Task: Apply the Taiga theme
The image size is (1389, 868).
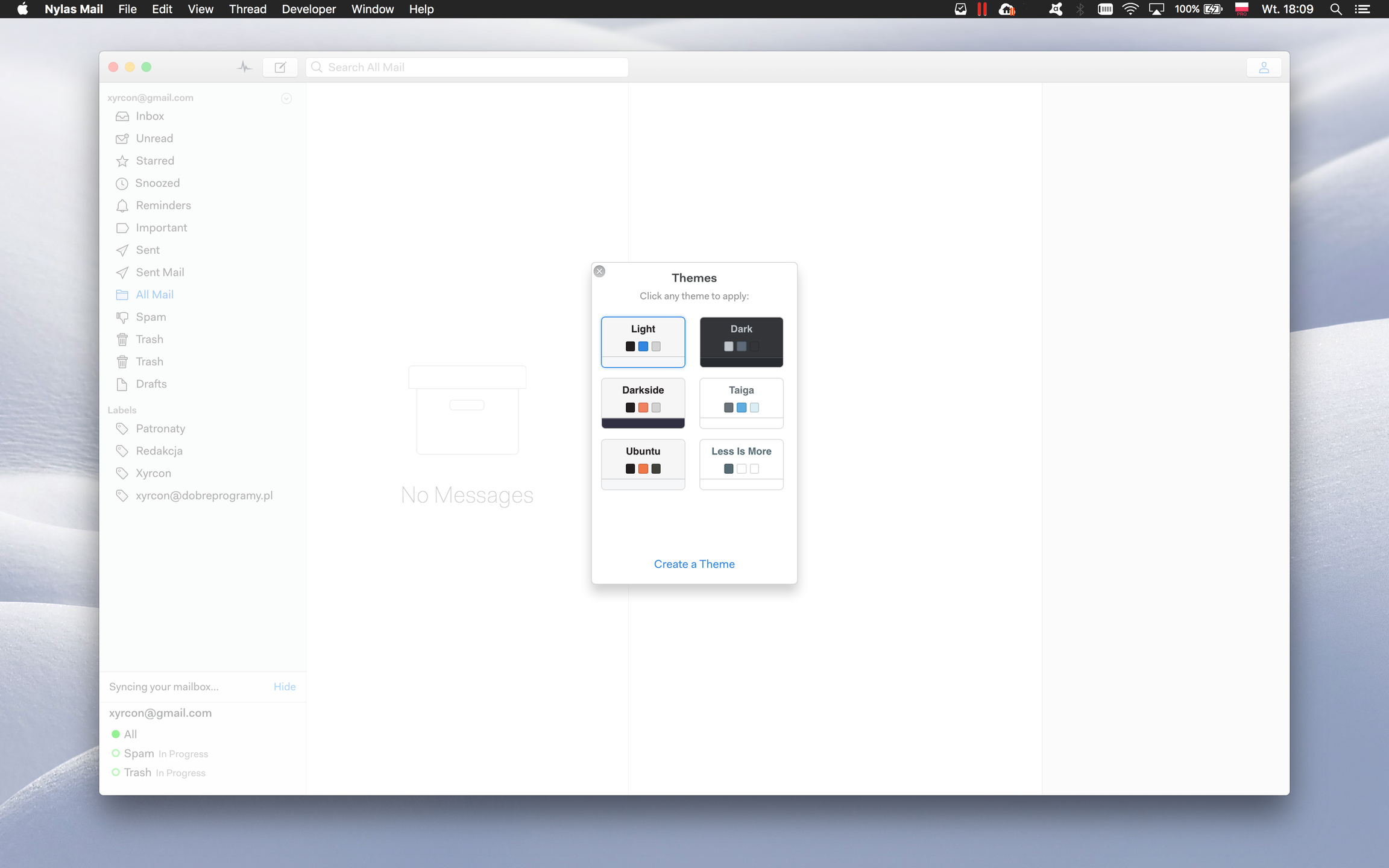Action: 741,402
